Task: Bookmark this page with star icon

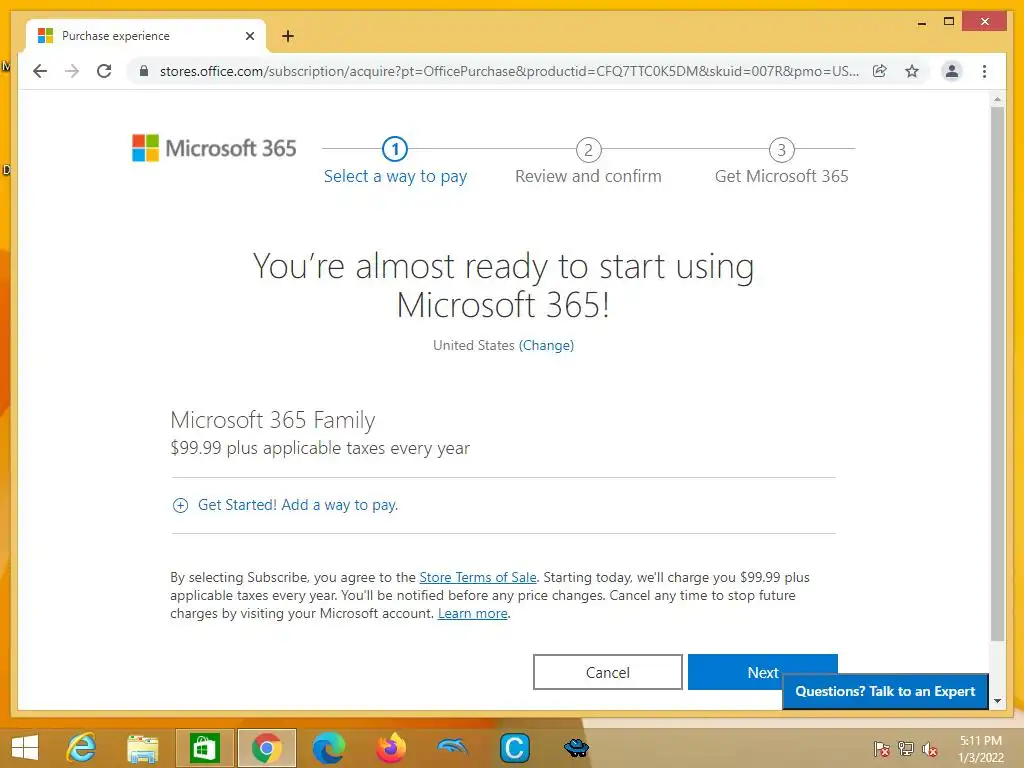Action: tap(912, 71)
